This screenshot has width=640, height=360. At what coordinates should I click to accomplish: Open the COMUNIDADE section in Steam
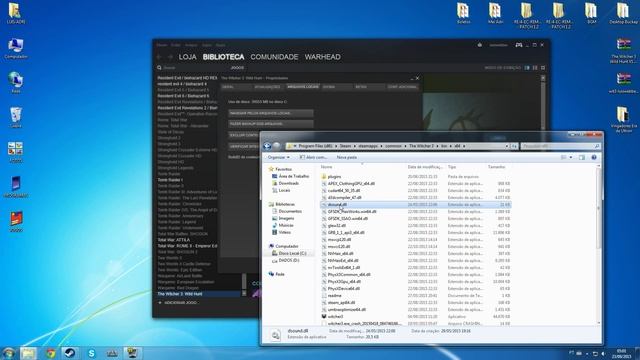274,57
